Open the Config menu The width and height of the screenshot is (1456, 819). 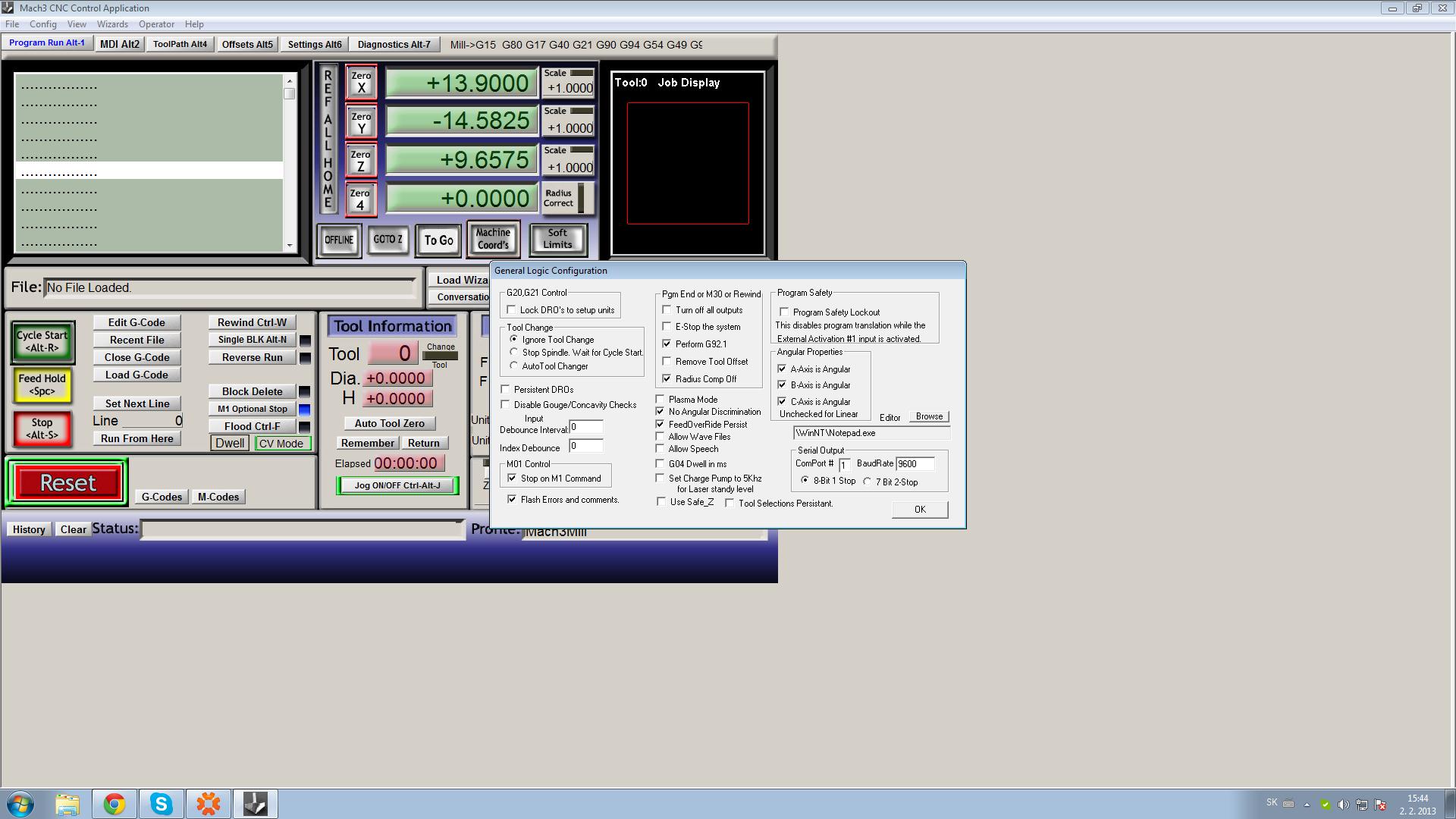click(43, 24)
